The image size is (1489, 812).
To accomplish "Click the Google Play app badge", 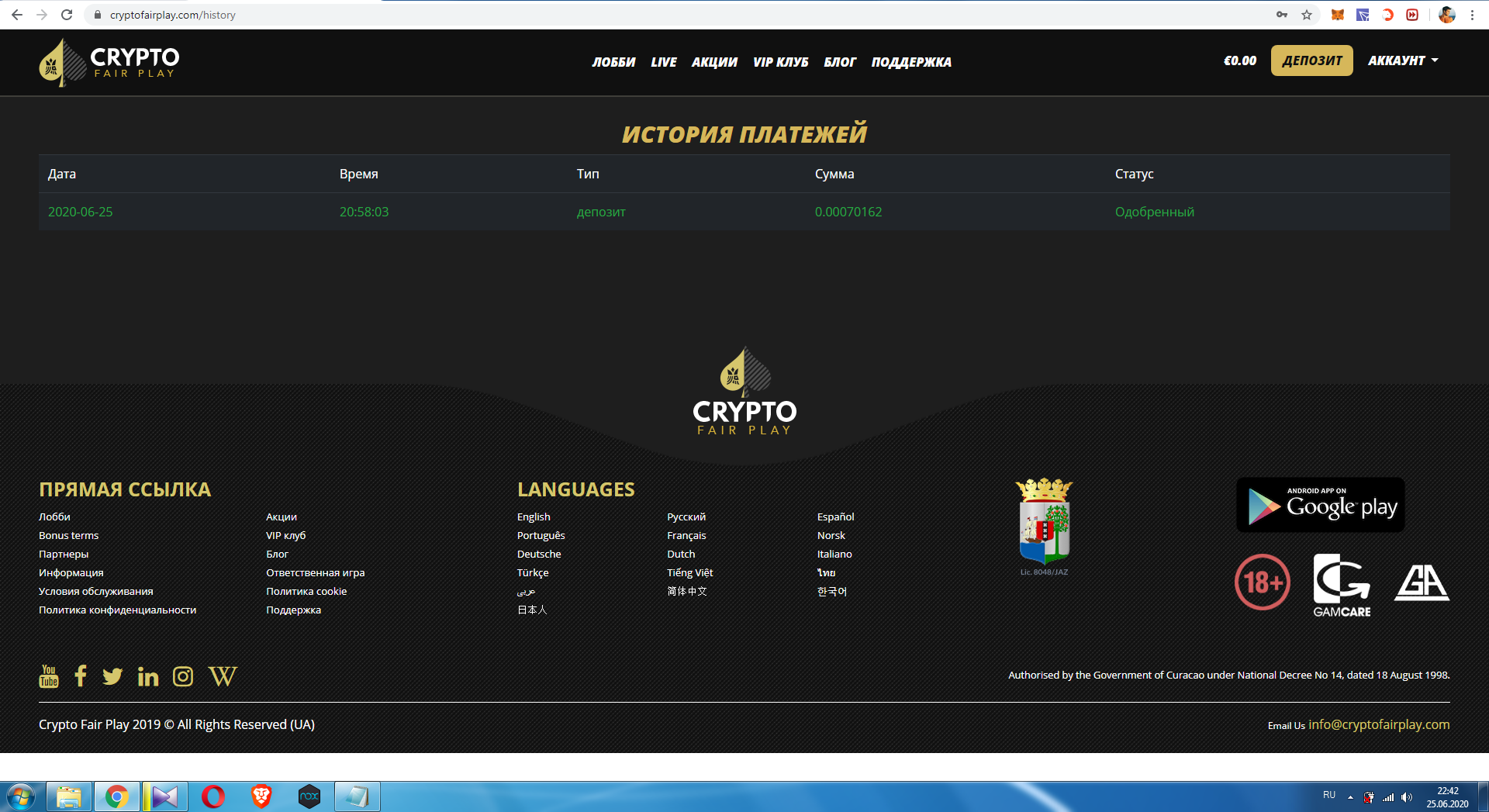I will (x=1320, y=505).
